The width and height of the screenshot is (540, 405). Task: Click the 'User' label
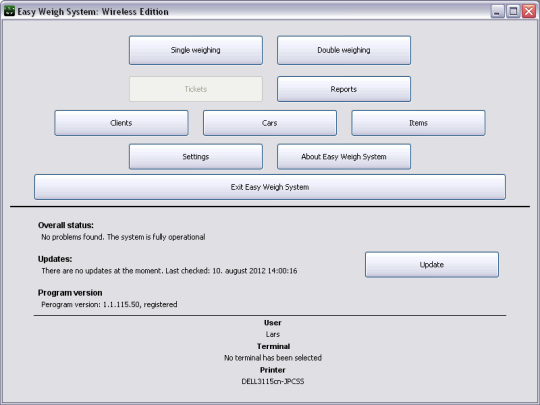tap(272, 323)
